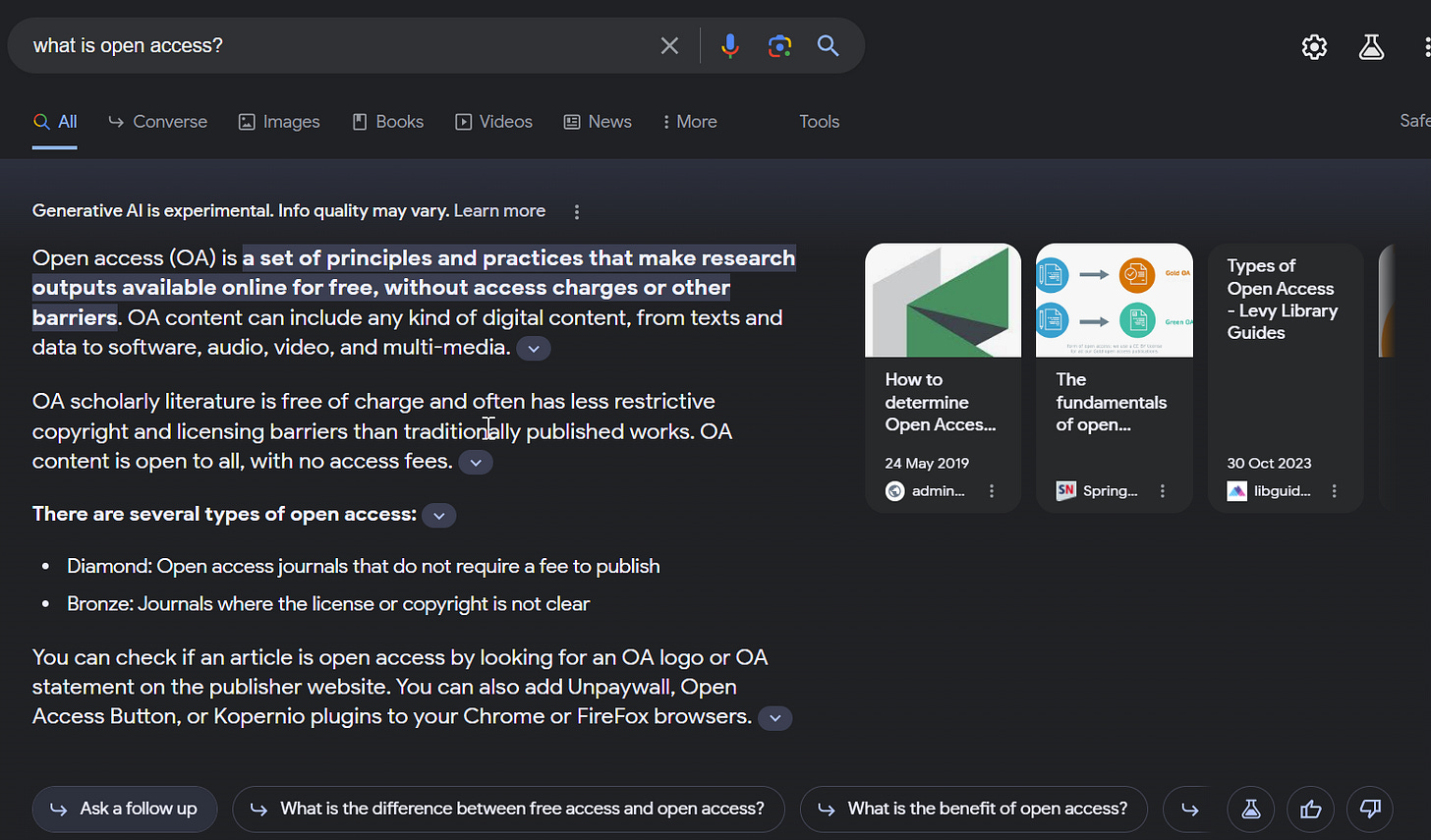Expand sources after 'FireFox browsers' paragraph
The height and width of the screenshot is (840, 1431).
(774, 718)
